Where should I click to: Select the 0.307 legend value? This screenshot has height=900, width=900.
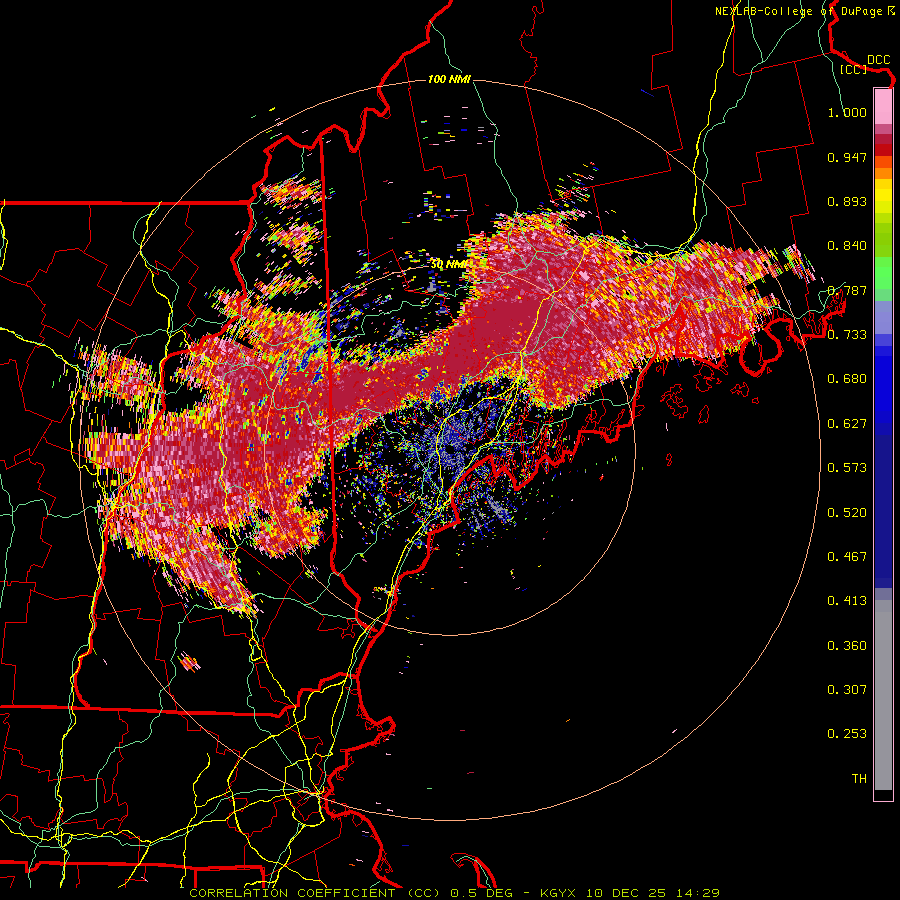(847, 690)
